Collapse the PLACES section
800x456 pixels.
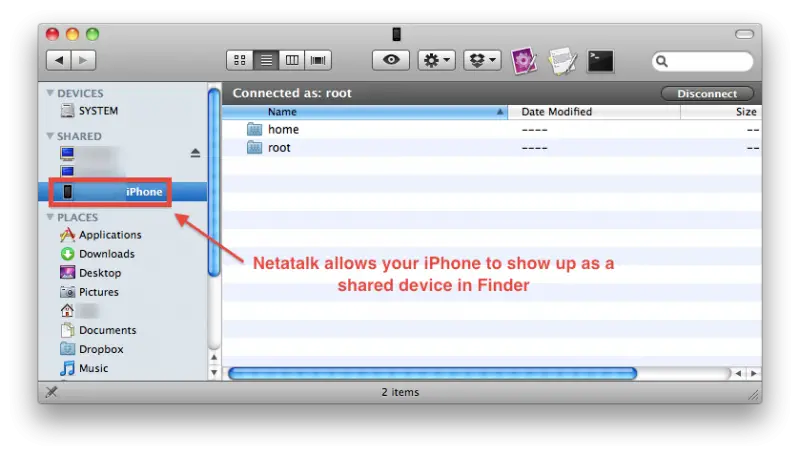[x=50, y=217]
